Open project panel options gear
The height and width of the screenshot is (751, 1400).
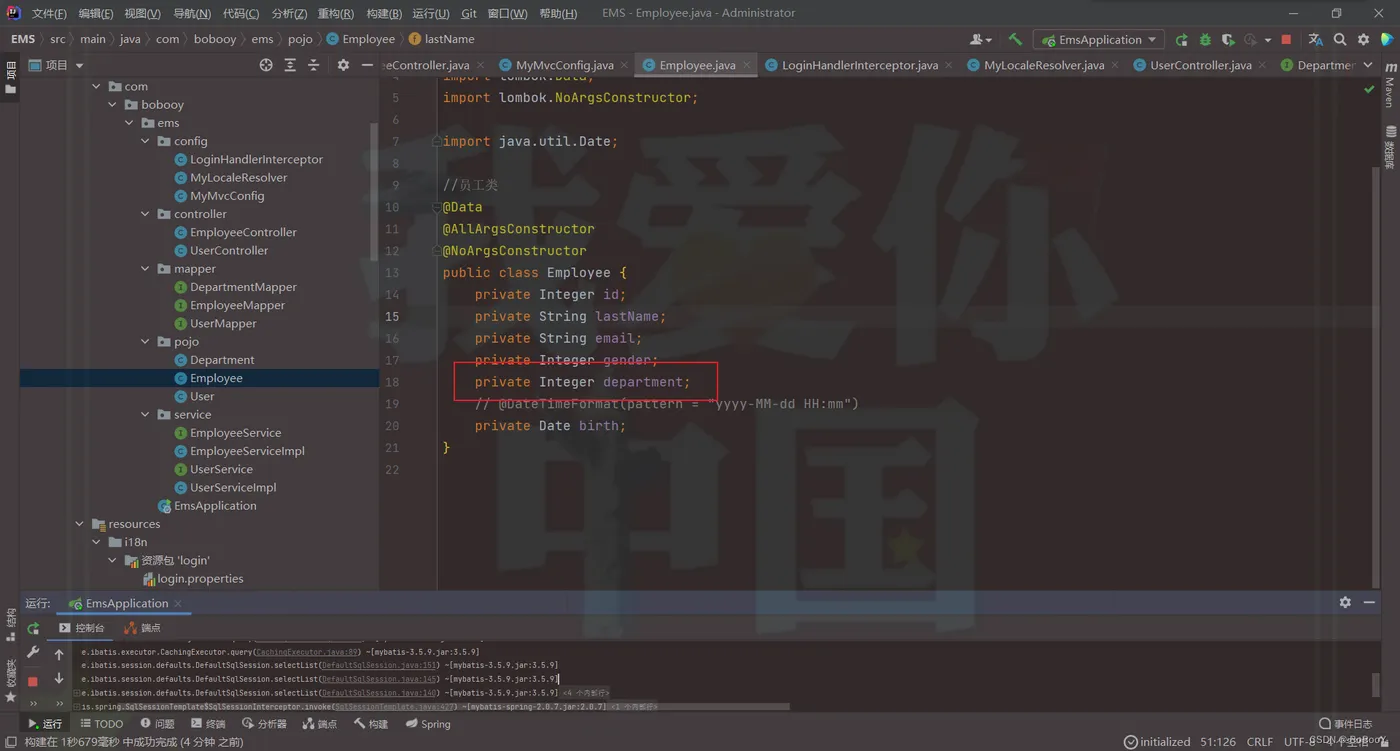pyautogui.click(x=343, y=65)
